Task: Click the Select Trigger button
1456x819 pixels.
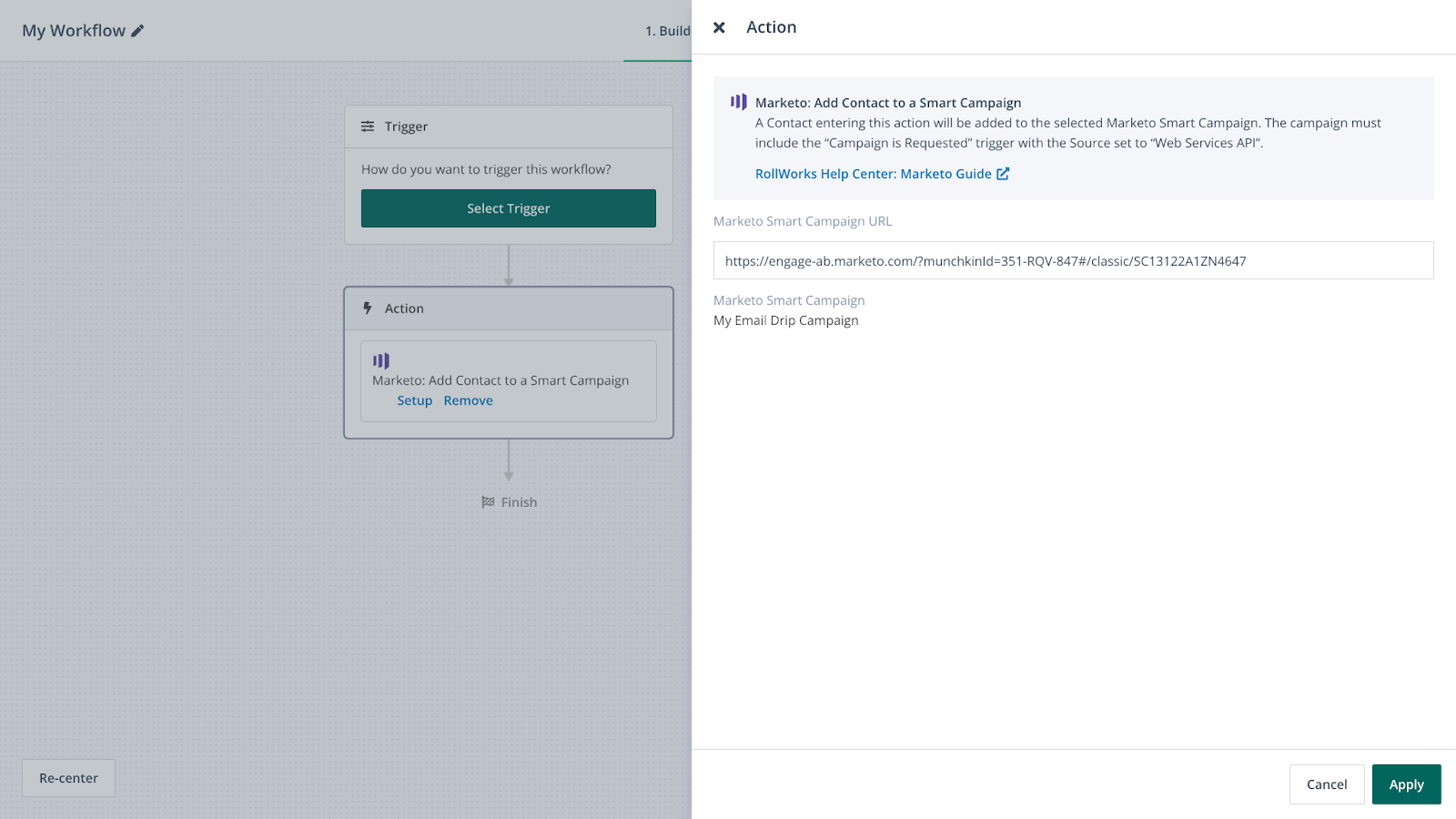Action: pyautogui.click(x=509, y=208)
